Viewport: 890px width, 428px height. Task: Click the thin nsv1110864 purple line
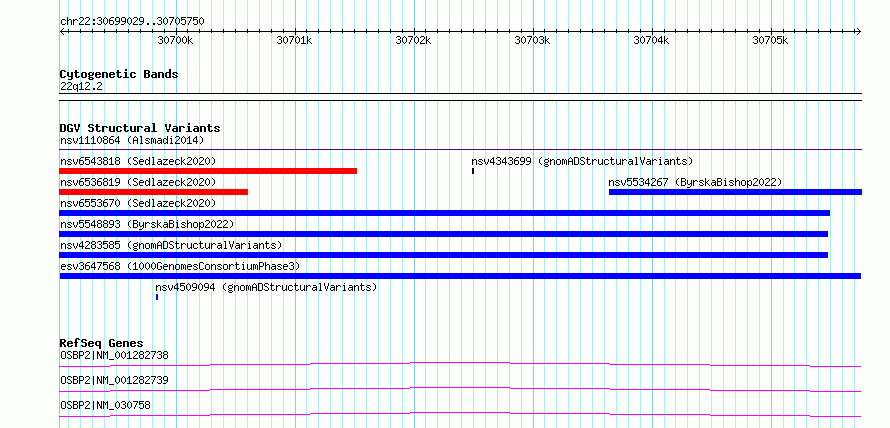(460, 150)
